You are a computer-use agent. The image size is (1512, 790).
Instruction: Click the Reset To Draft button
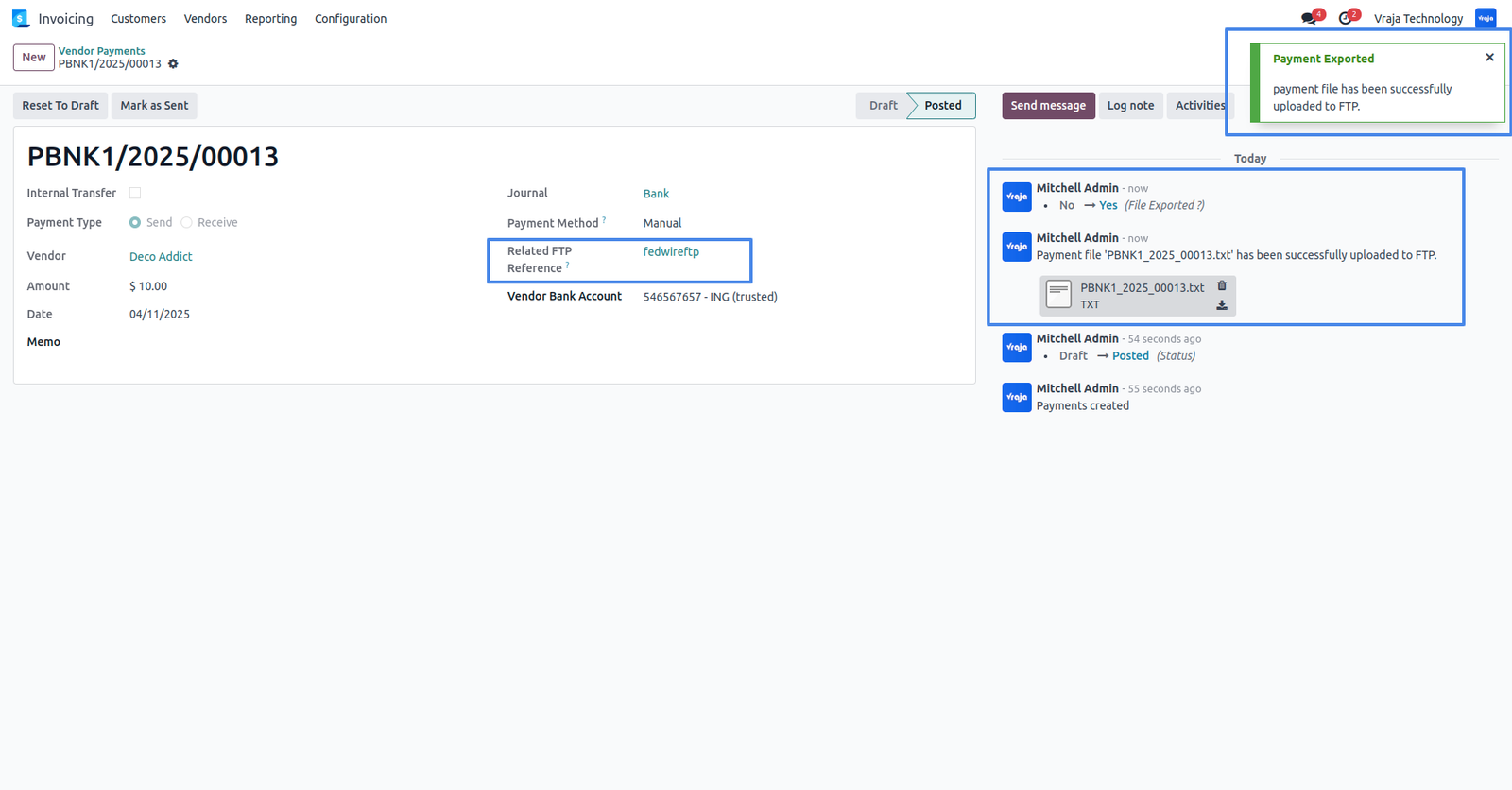pyautogui.click(x=60, y=106)
